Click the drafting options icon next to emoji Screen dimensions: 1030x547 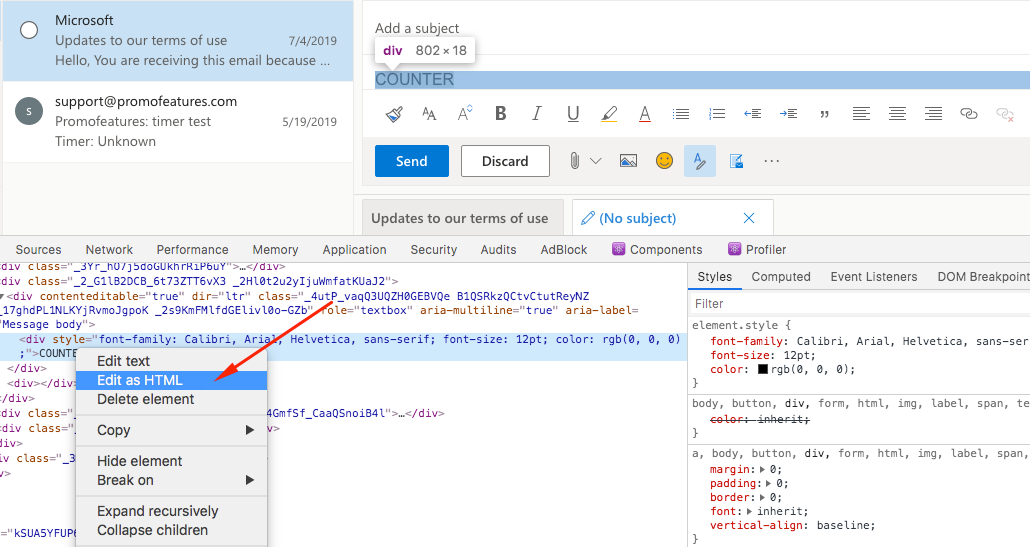pos(736,161)
